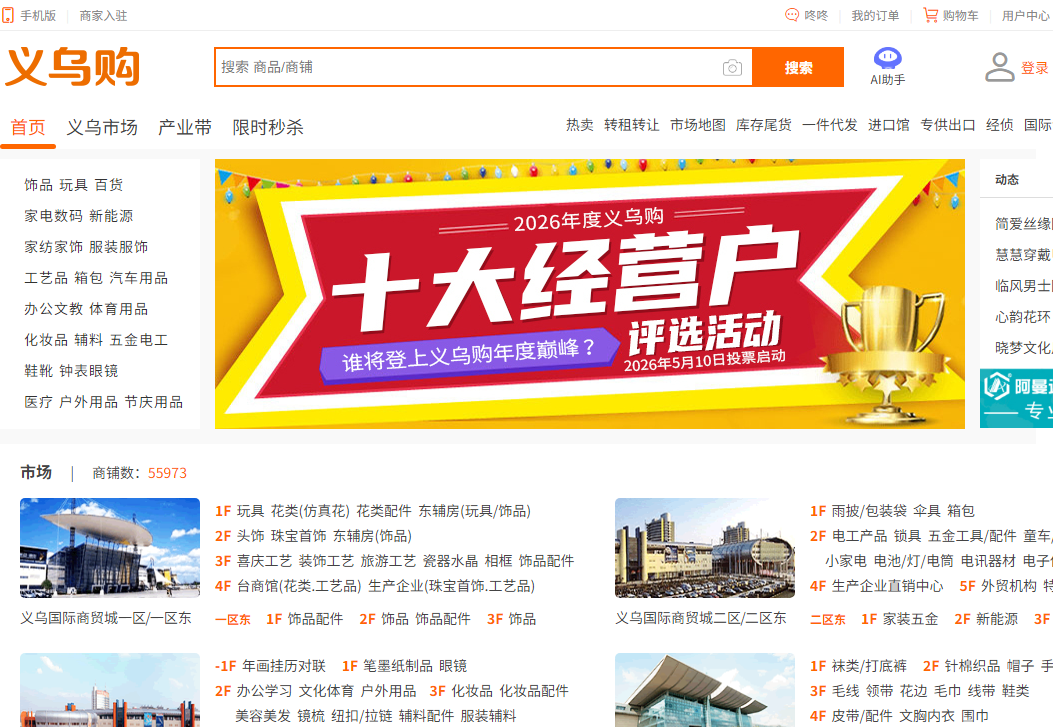
Task: Open the 咚咚 chat bubble icon
Action: click(x=792, y=15)
